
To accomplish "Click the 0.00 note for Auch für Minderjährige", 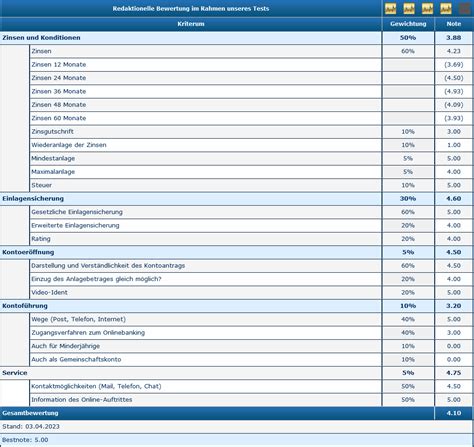I will tap(454, 346).
